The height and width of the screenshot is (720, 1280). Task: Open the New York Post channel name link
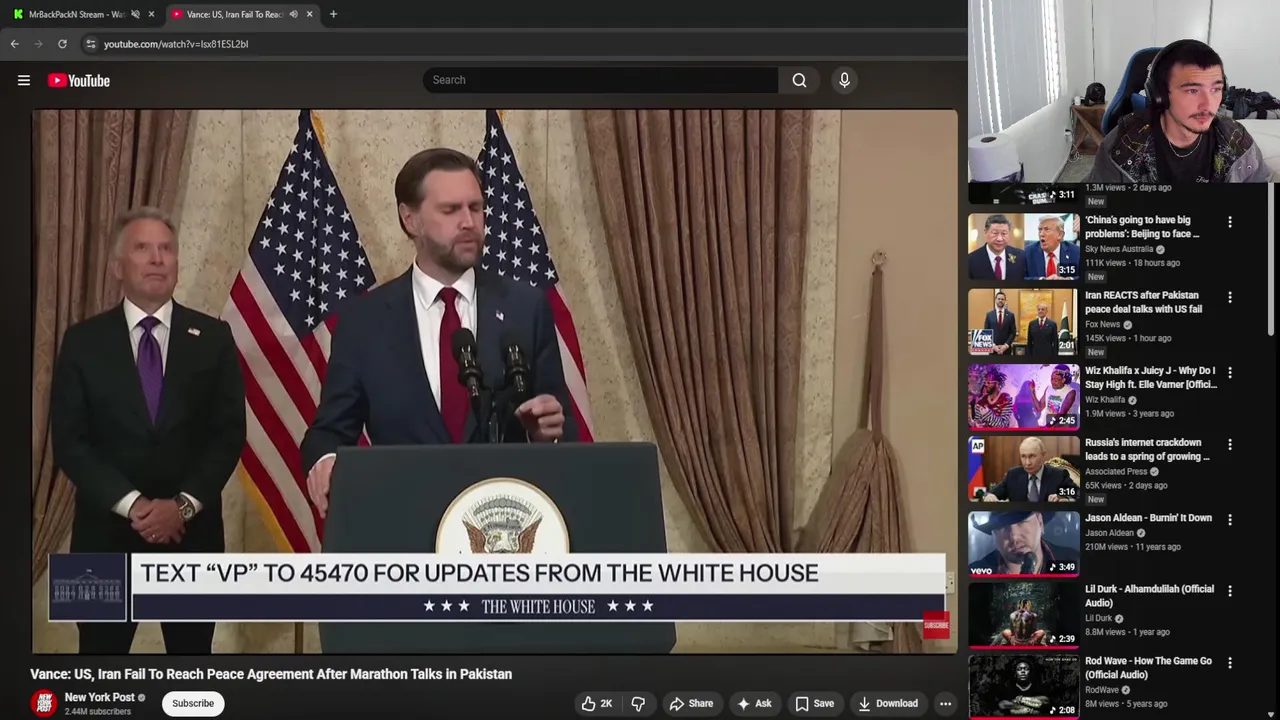point(99,697)
